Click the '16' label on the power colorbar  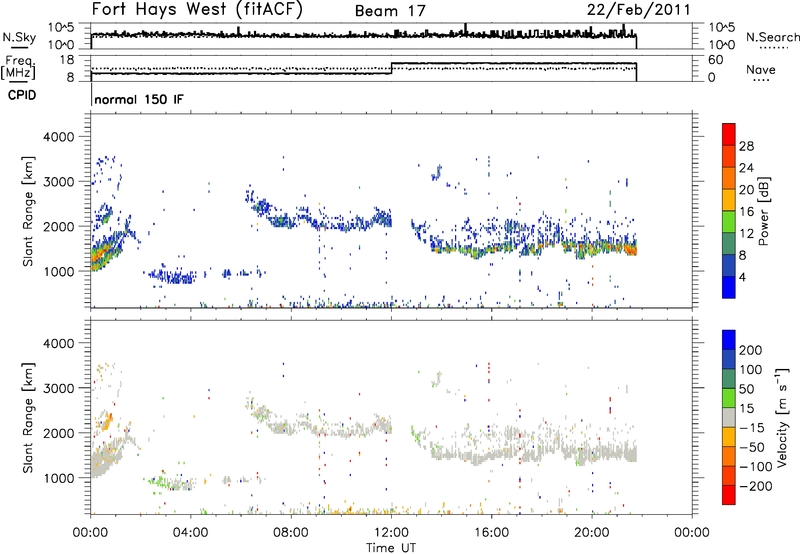[746, 212]
